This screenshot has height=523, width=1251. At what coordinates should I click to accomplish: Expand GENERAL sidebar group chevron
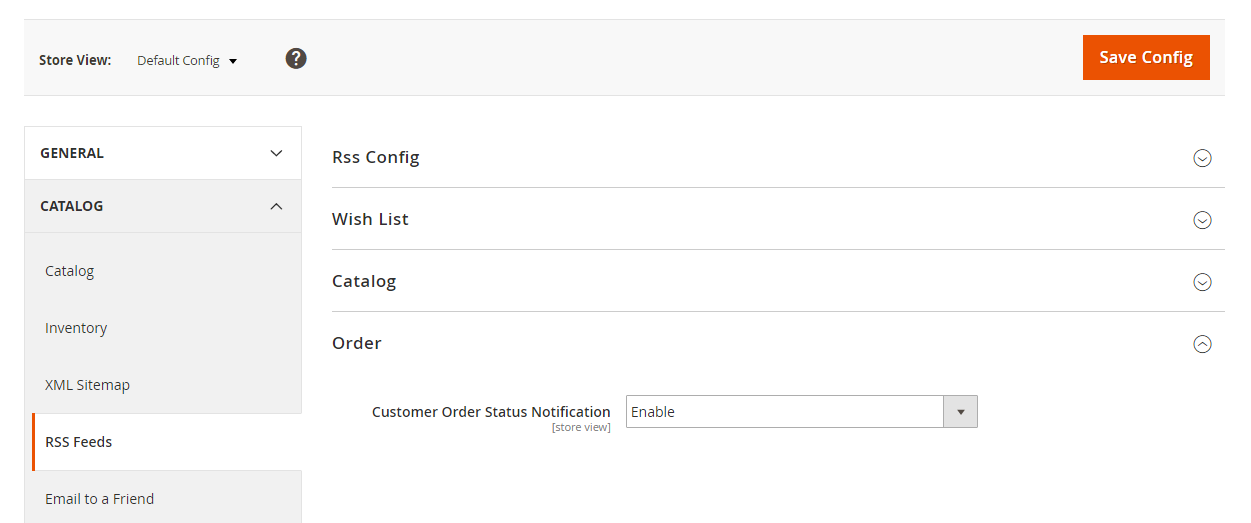277,153
